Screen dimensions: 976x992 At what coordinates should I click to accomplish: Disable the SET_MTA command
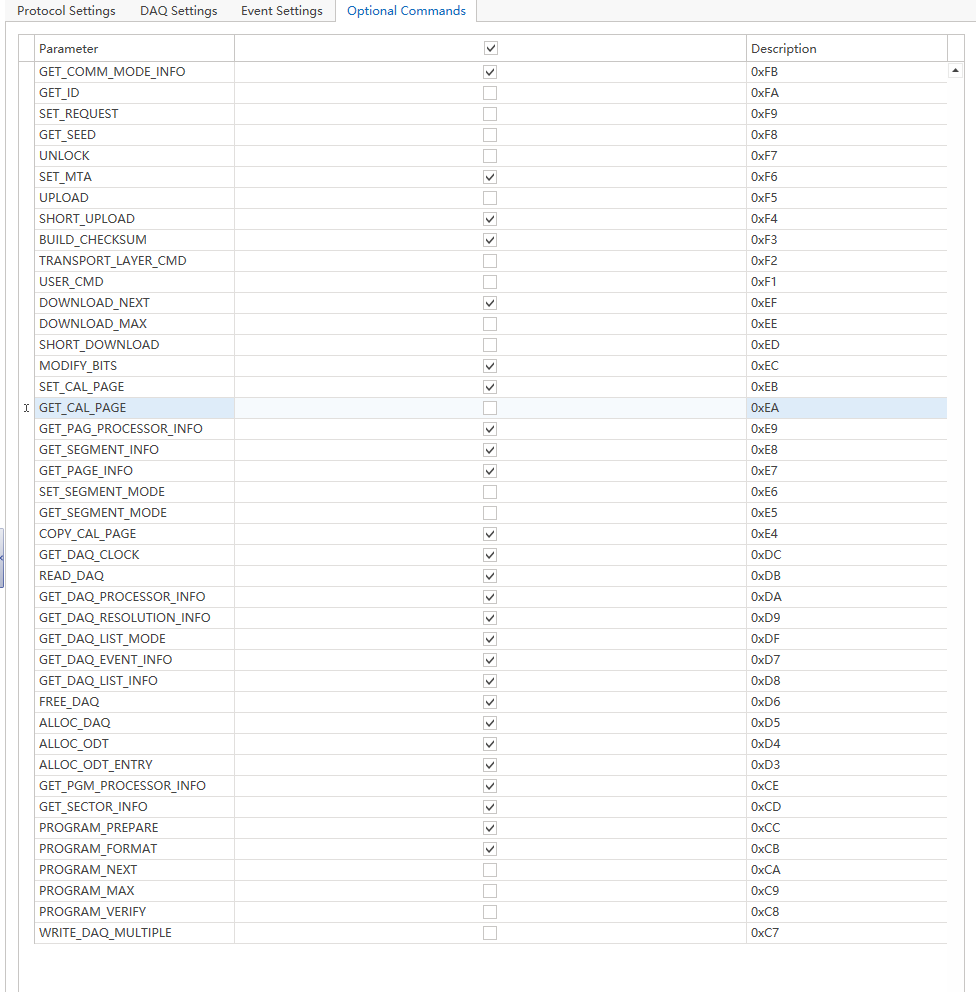(490, 176)
